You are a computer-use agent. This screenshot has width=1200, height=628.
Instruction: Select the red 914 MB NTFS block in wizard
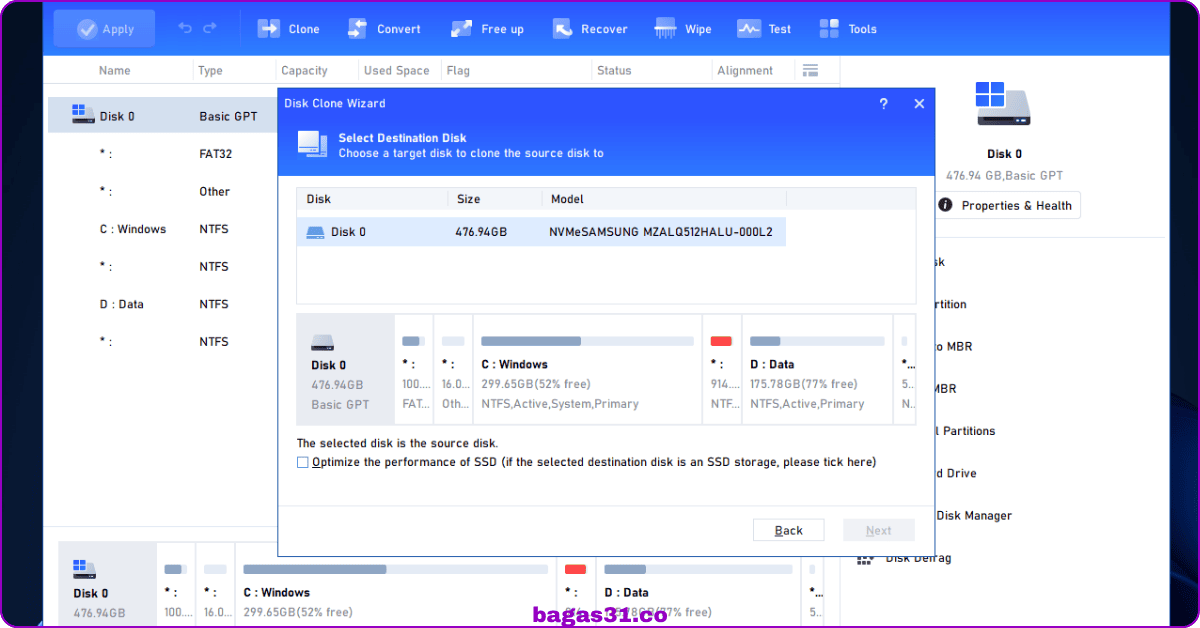[722, 370]
